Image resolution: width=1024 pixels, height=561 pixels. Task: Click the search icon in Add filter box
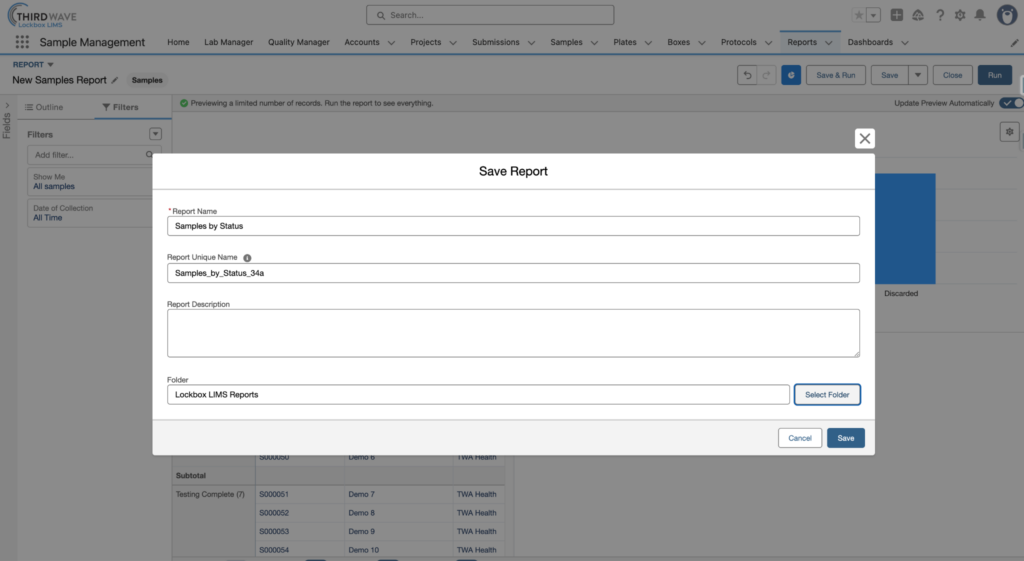point(149,155)
